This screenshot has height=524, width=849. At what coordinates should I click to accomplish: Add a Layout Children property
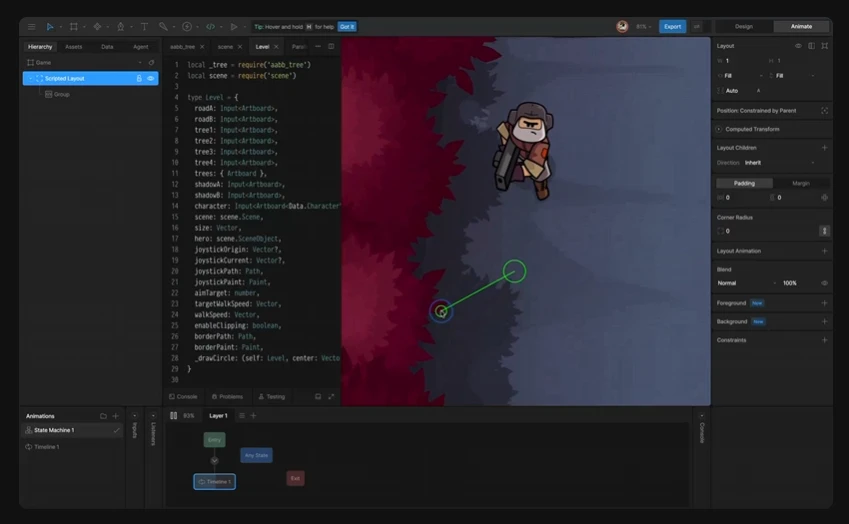pos(824,148)
